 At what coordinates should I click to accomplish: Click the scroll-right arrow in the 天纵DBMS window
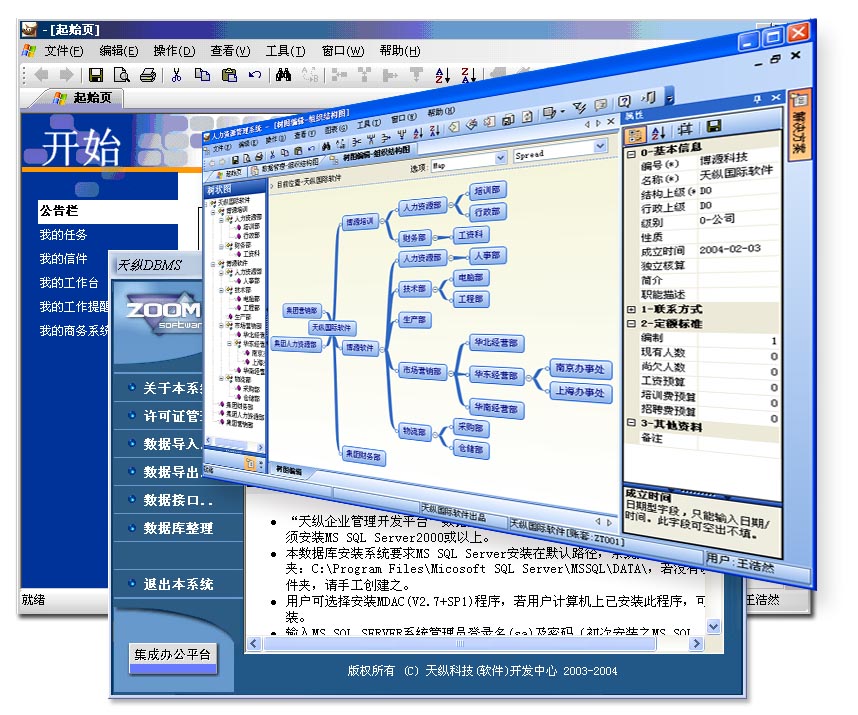[x=696, y=644]
